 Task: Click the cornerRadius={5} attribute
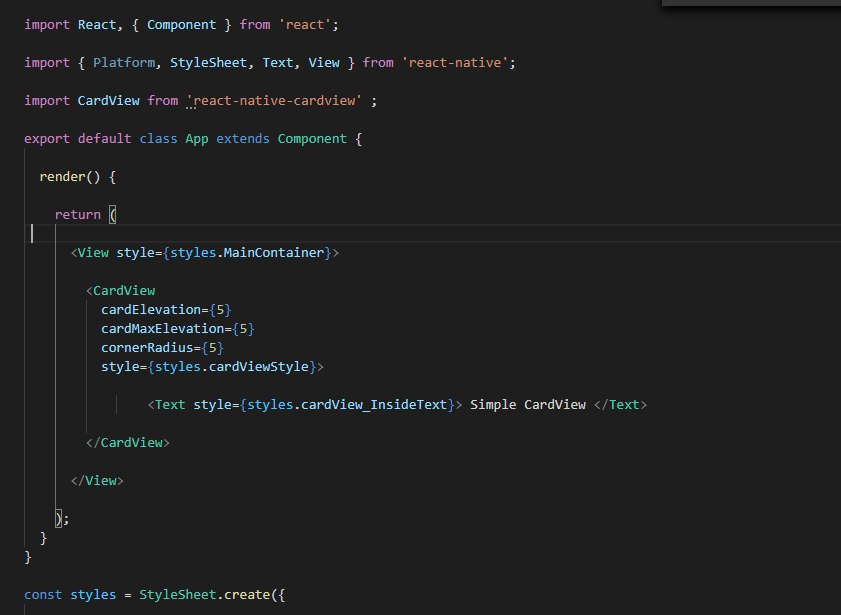pyautogui.click(x=162, y=348)
